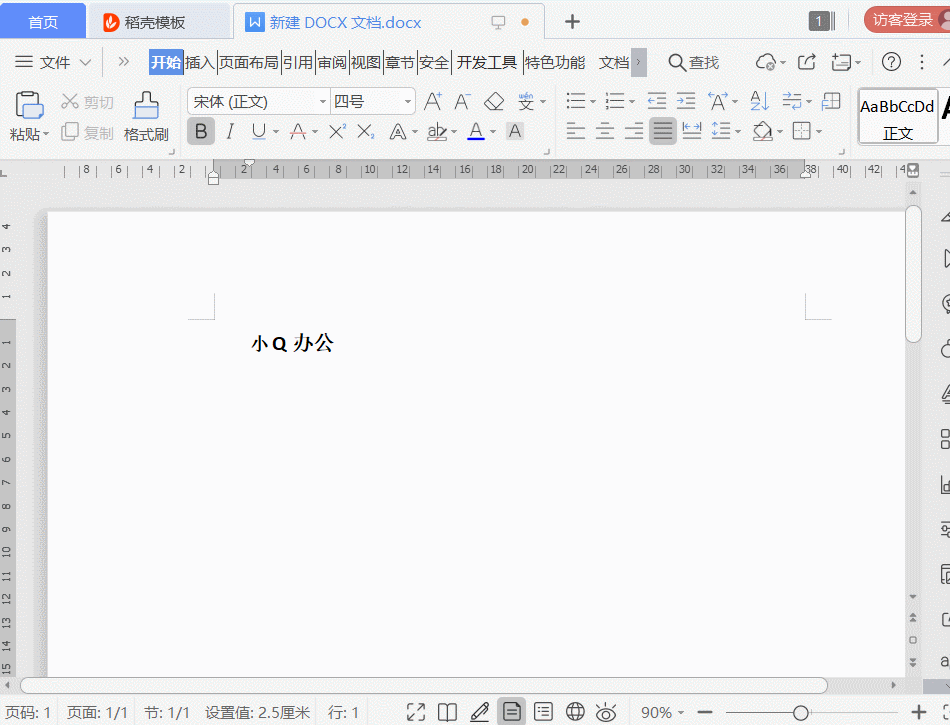Viewport: 950px width, 725px height.
Task: Open the 插入 (Insert) ribbon tab
Action: [200, 63]
